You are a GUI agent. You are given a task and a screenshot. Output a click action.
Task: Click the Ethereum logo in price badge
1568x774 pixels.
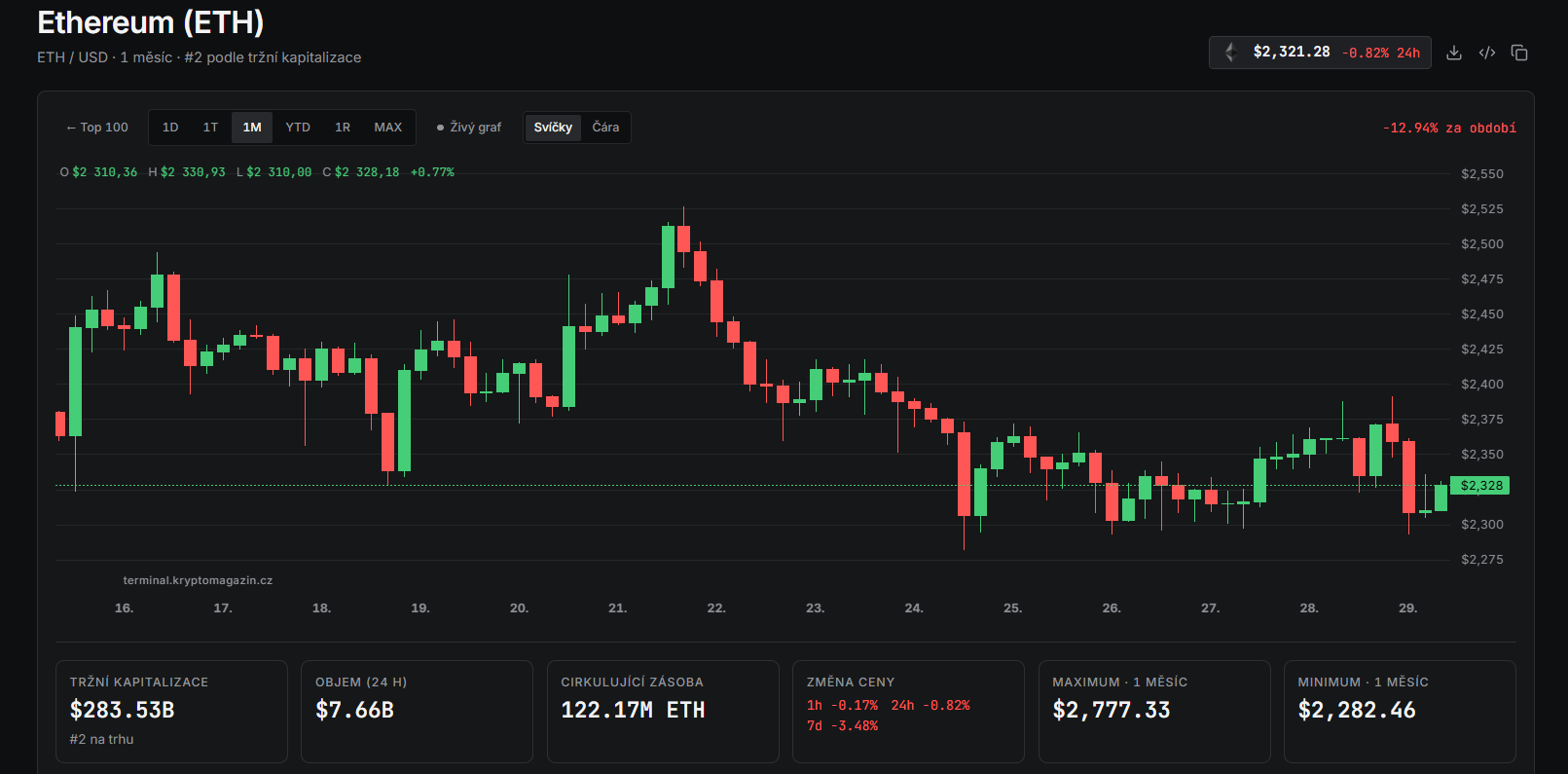(1230, 53)
